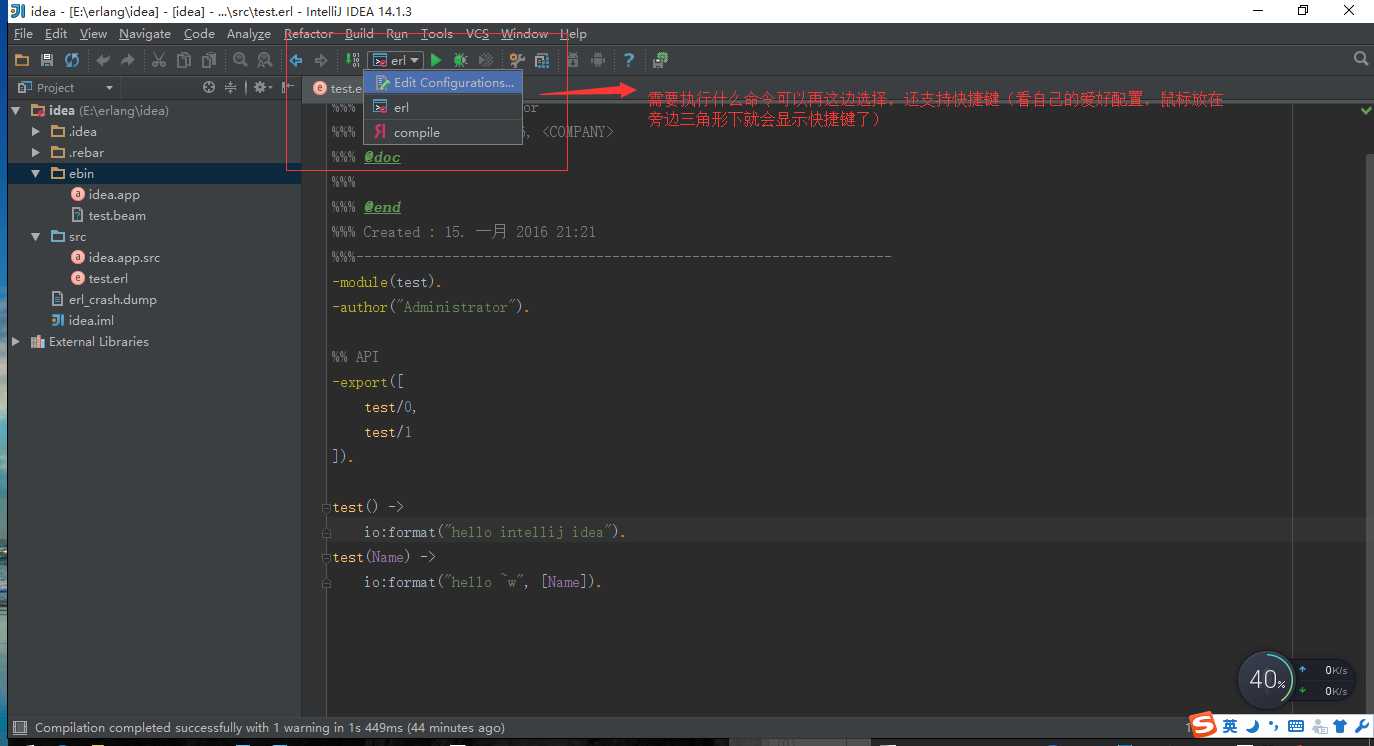Click the Run with Coverage icon

click(486, 61)
